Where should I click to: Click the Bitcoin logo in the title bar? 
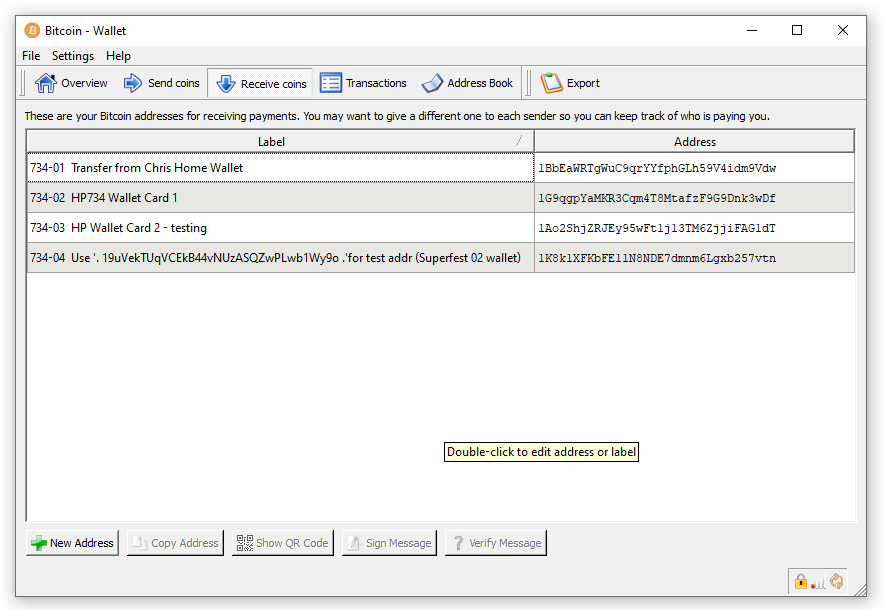tap(32, 30)
